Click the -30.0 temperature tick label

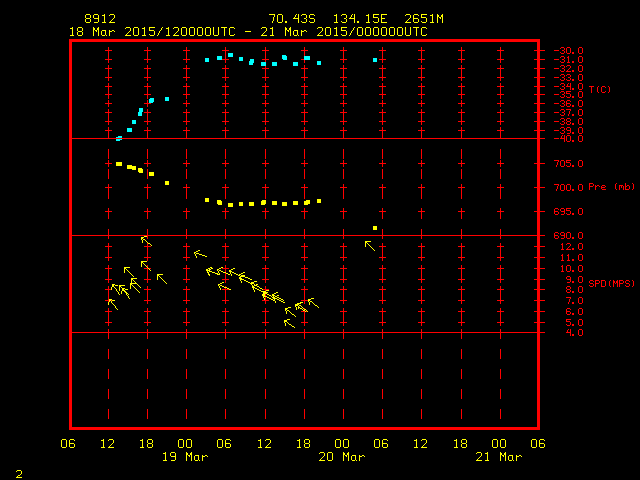coord(569,51)
